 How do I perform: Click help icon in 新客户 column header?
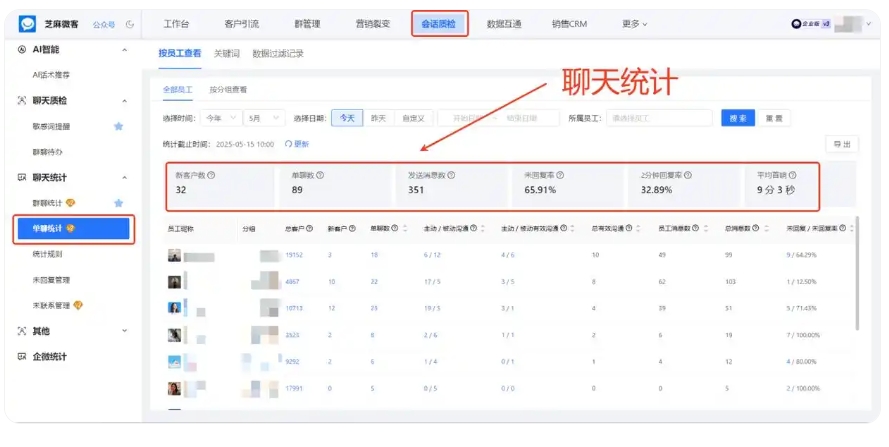(353, 228)
